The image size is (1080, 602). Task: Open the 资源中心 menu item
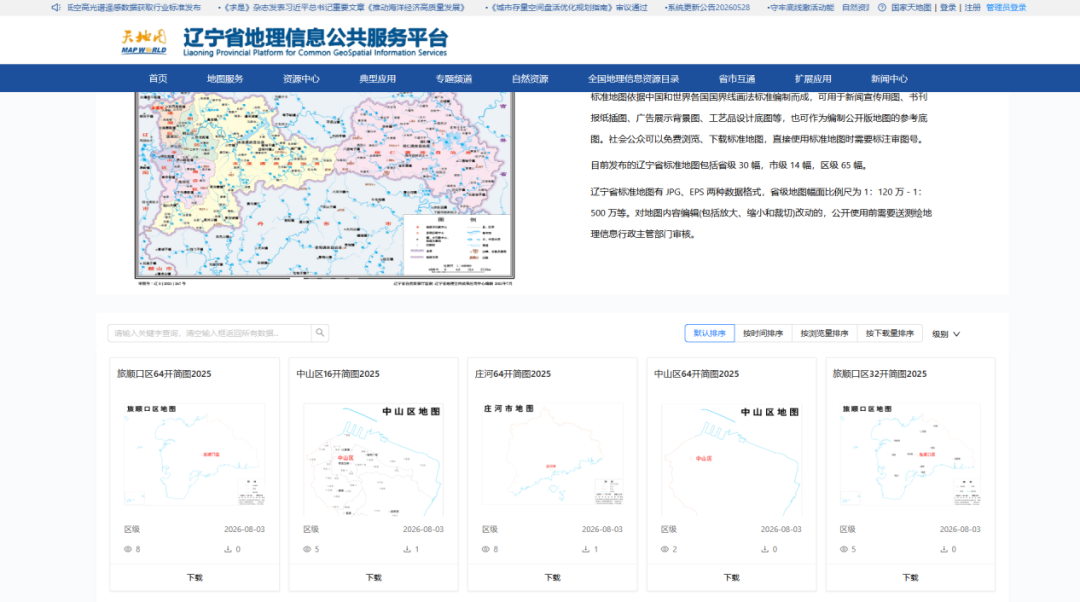(301, 79)
